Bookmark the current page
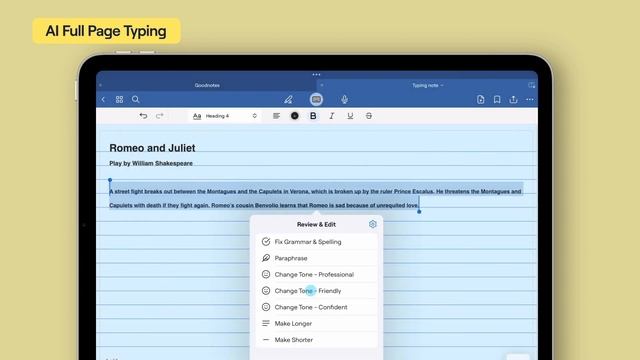640x360 pixels. click(x=497, y=99)
